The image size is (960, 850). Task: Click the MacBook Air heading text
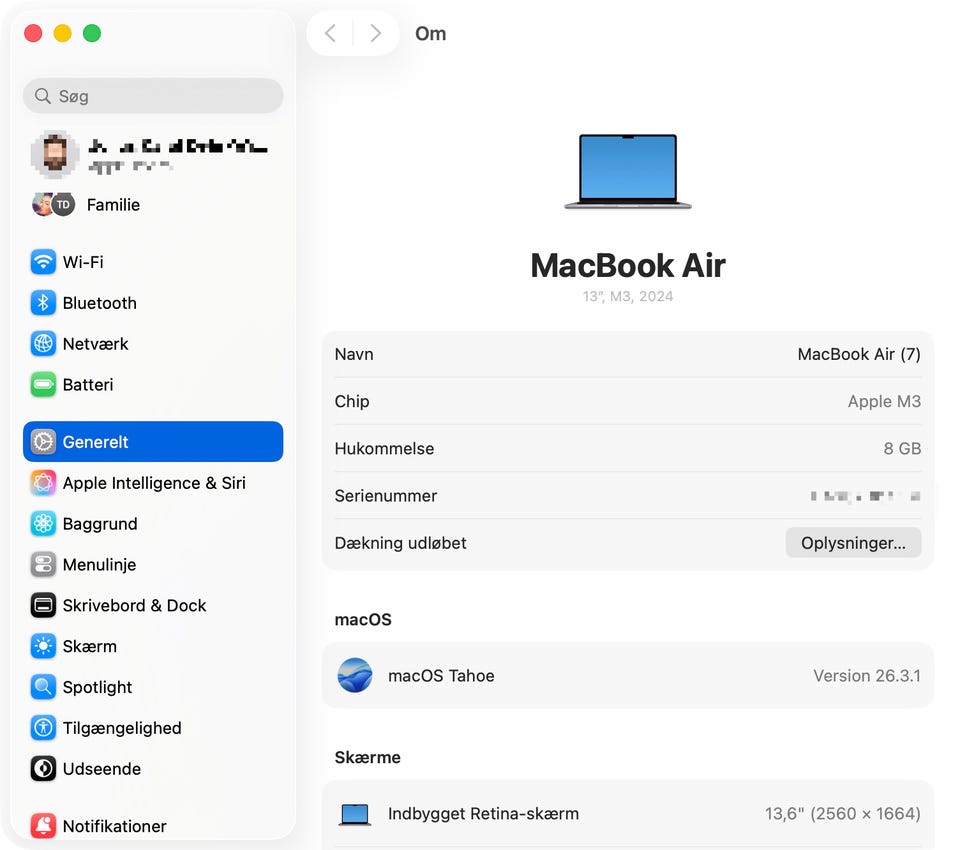(628, 266)
